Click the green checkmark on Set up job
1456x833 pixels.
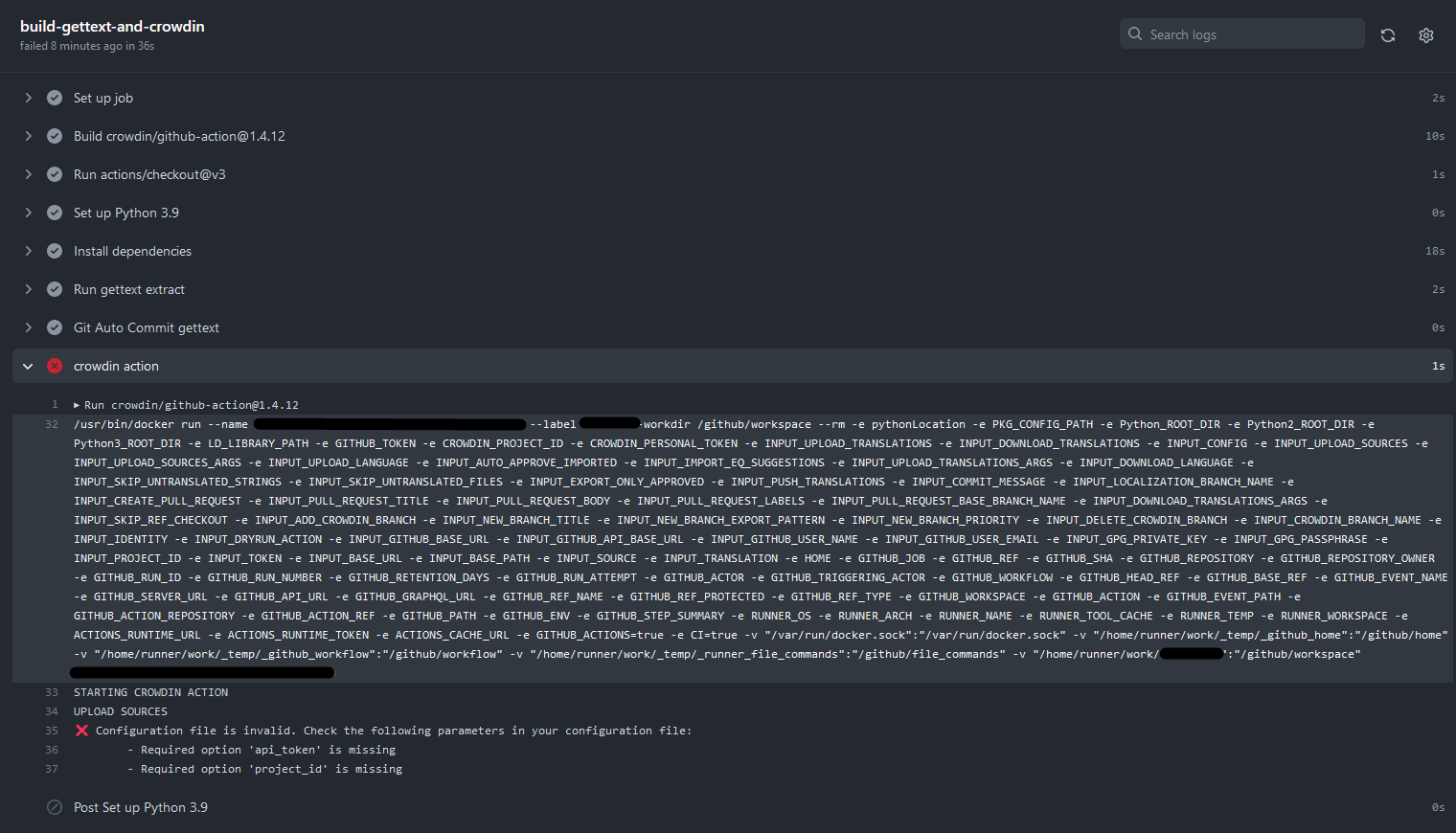[55, 97]
